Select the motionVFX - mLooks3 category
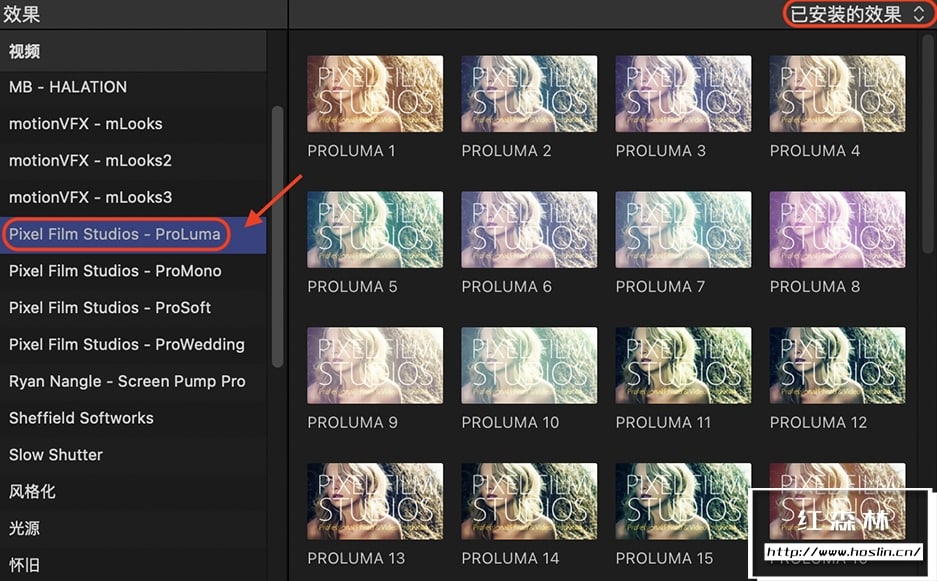Image resolution: width=937 pixels, height=581 pixels. point(133,197)
